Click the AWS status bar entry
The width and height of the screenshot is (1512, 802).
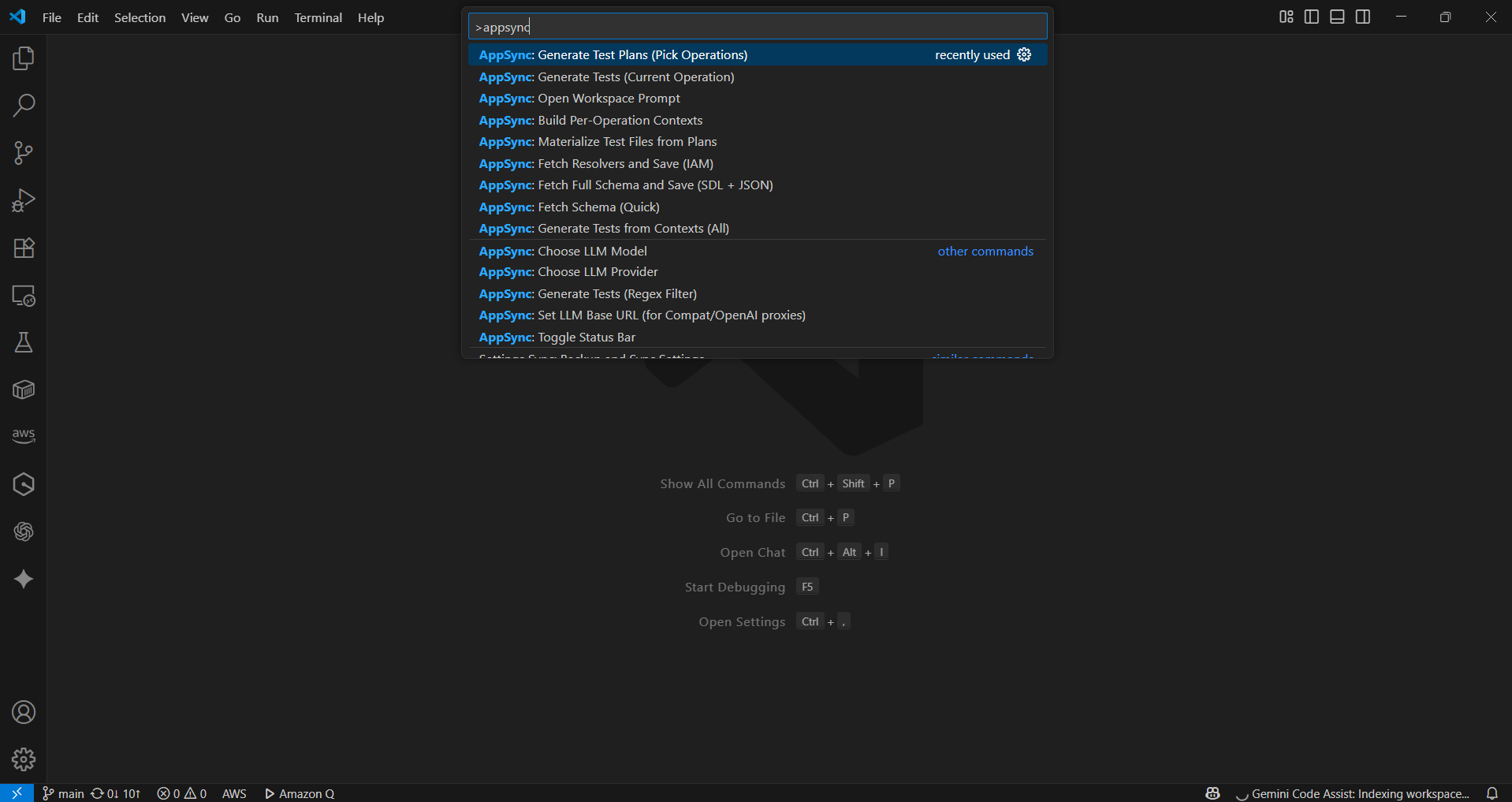tap(234, 793)
